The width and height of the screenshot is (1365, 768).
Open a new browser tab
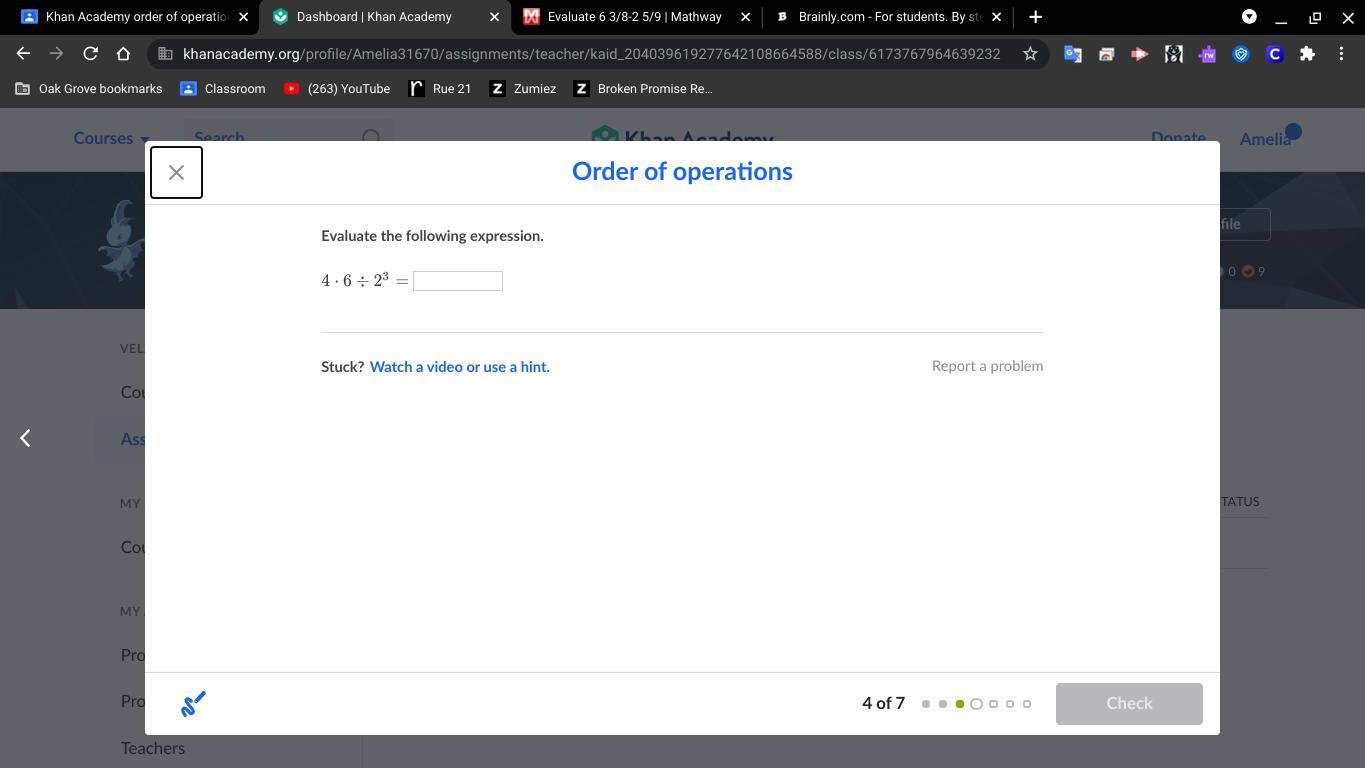[1036, 17]
